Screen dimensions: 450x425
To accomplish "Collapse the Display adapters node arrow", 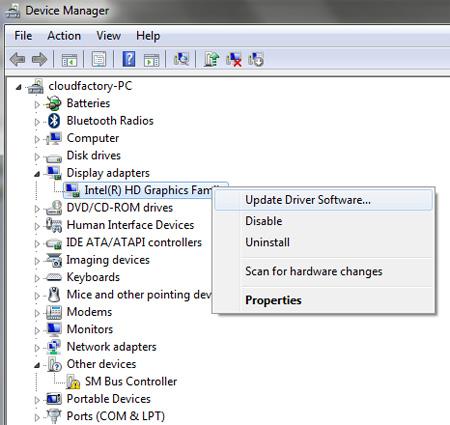I will pos(37,174).
